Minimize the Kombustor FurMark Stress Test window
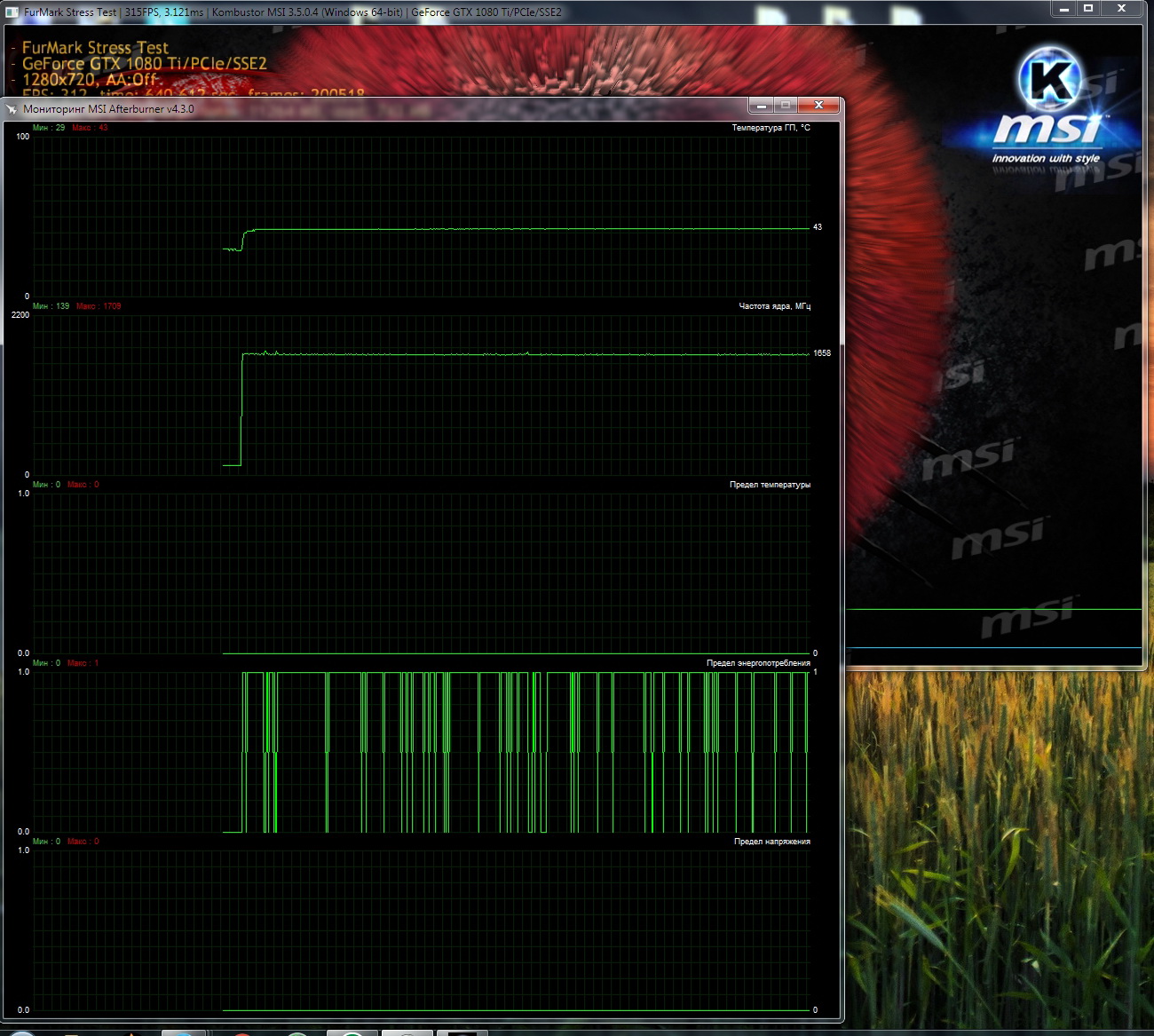The image size is (1154, 1036). [x=1063, y=9]
